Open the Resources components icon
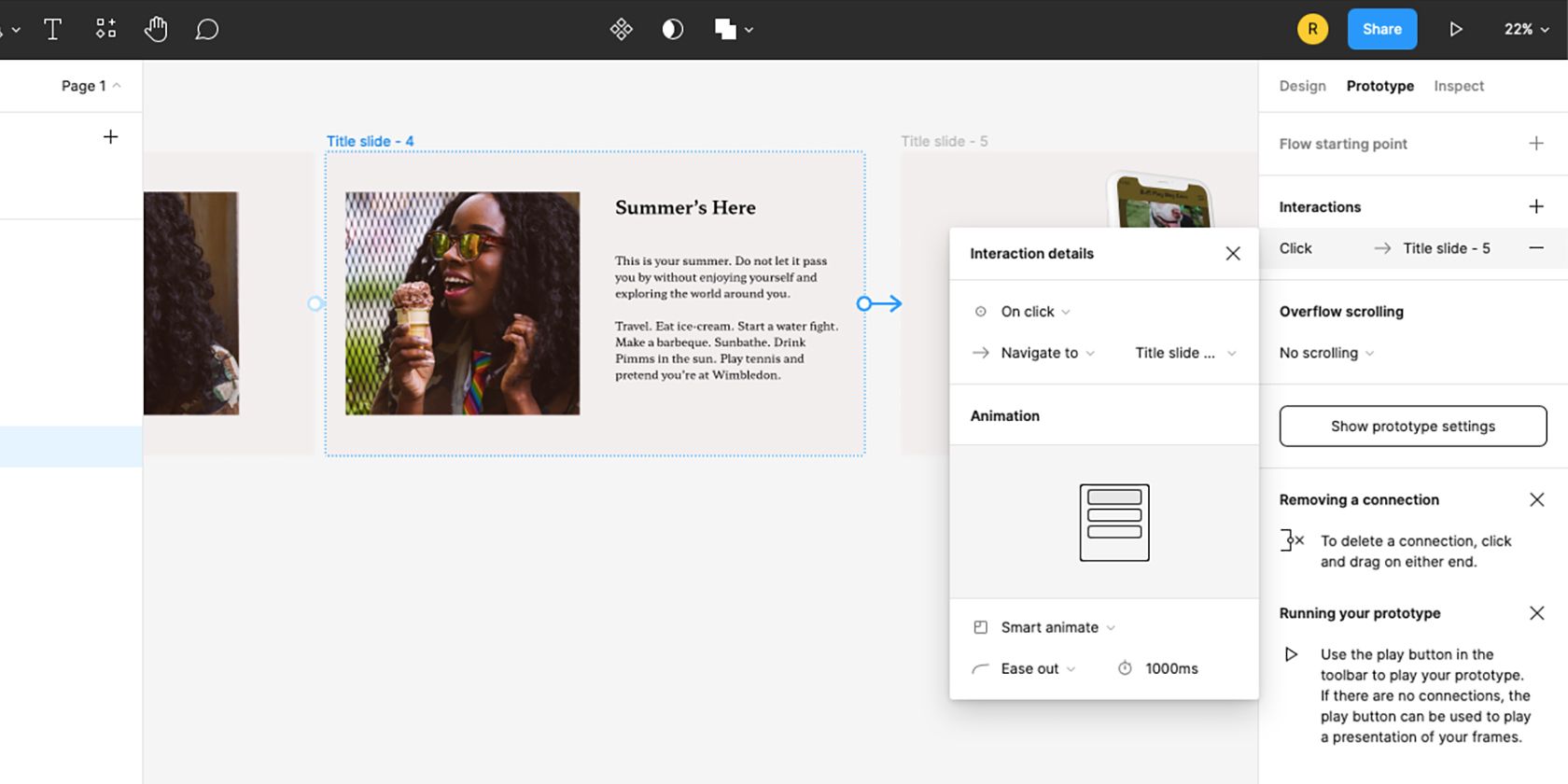Viewport: 1568px width, 784px height. [106, 30]
